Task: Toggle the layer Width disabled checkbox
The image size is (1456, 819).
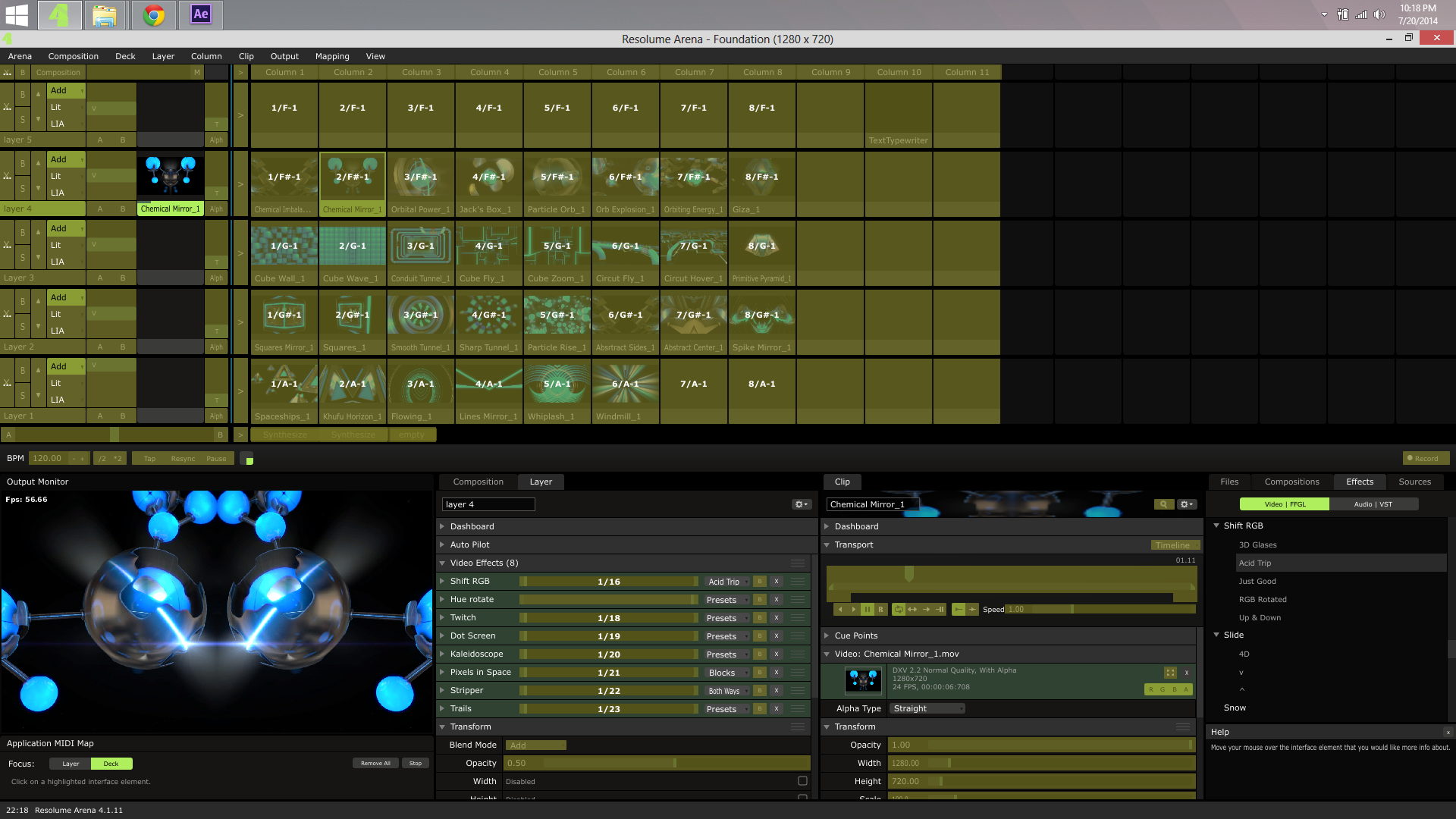Action: coord(802,781)
